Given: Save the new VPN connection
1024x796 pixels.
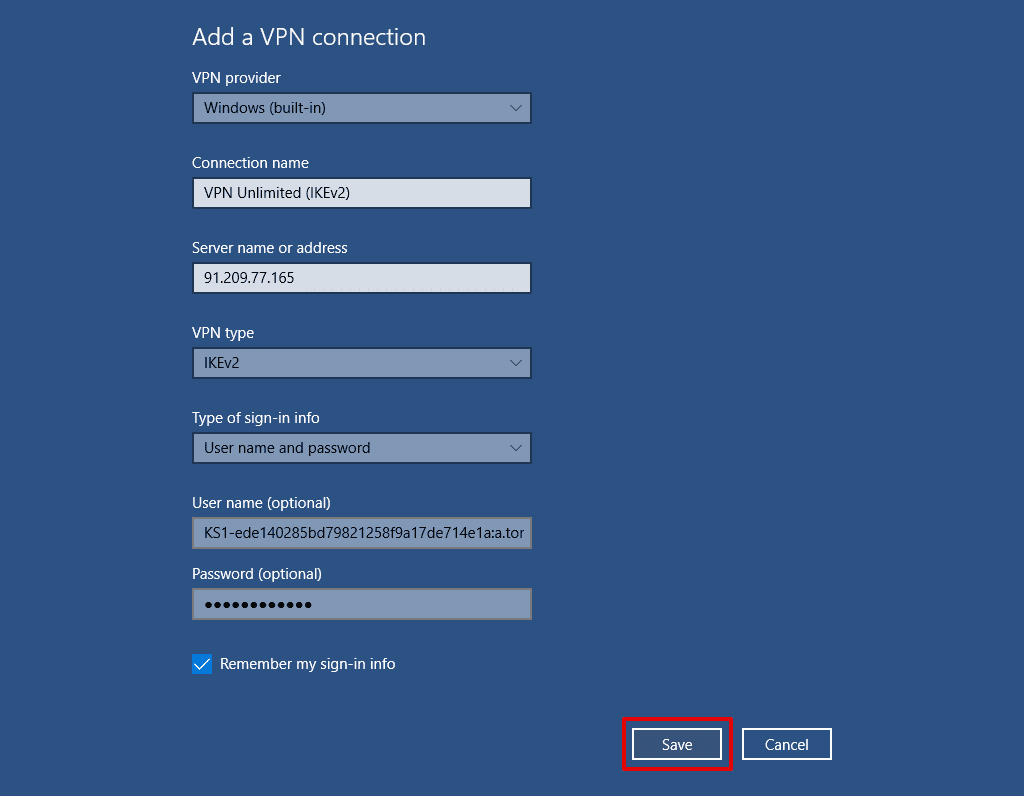Looking at the screenshot, I should point(676,744).
